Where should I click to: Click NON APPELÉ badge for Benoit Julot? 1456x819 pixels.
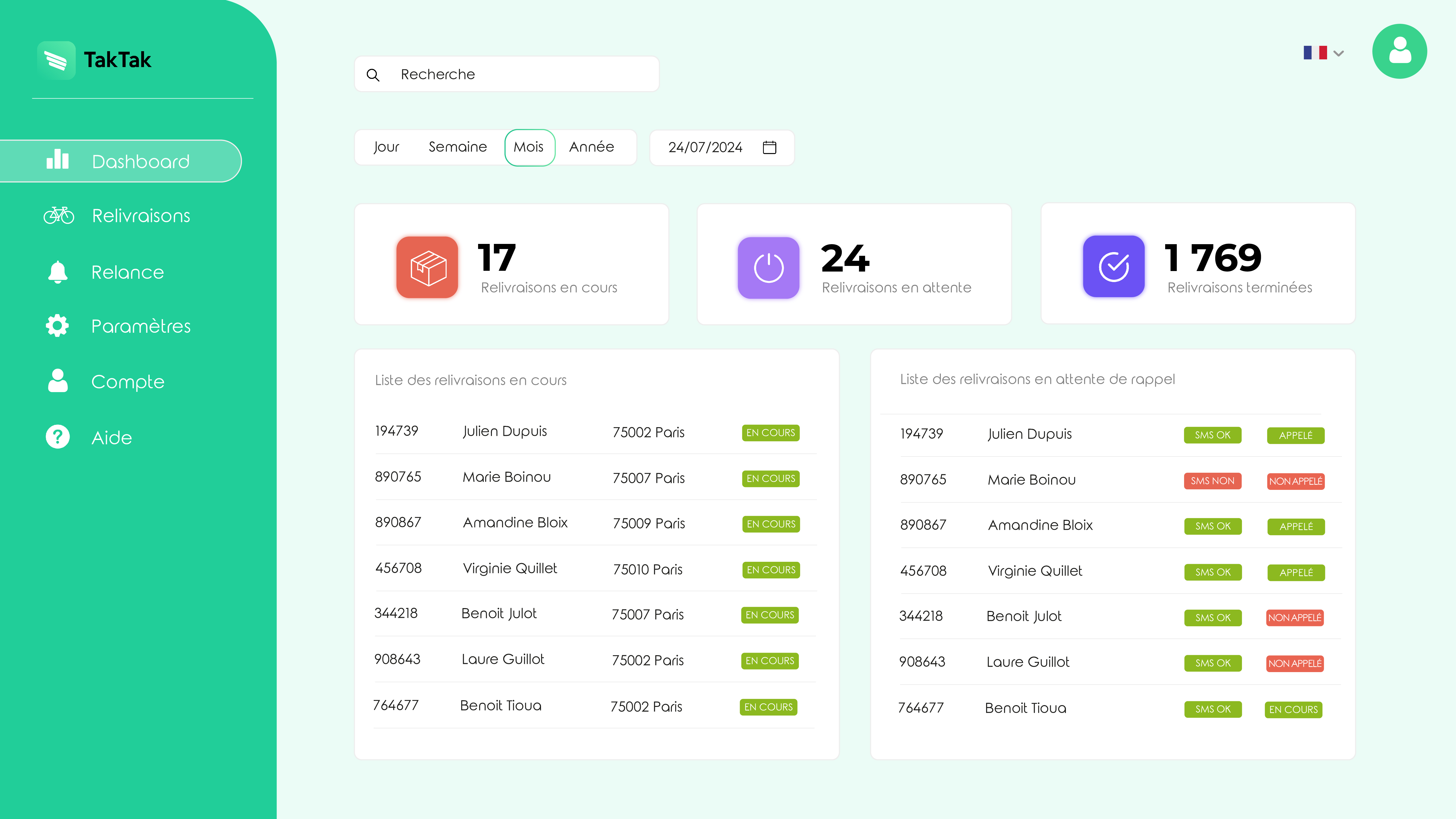tap(1295, 618)
